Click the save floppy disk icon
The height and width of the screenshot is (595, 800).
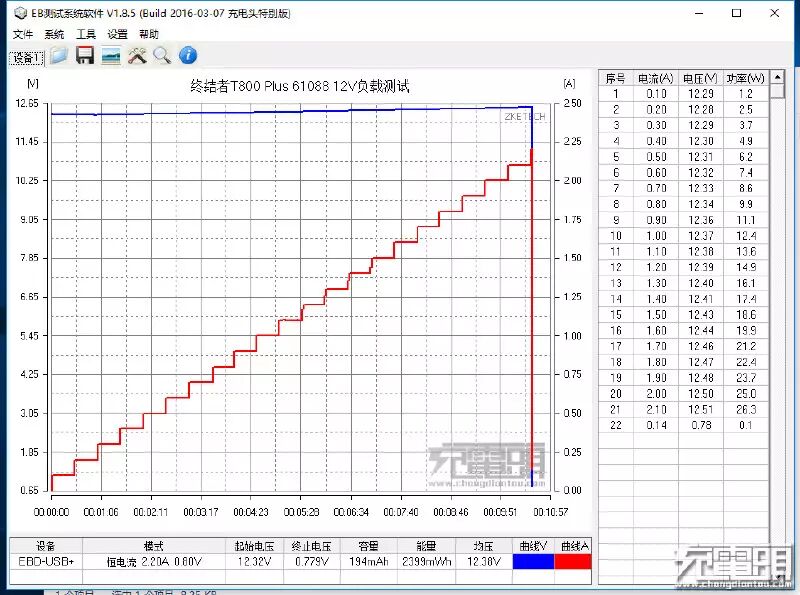[85, 56]
